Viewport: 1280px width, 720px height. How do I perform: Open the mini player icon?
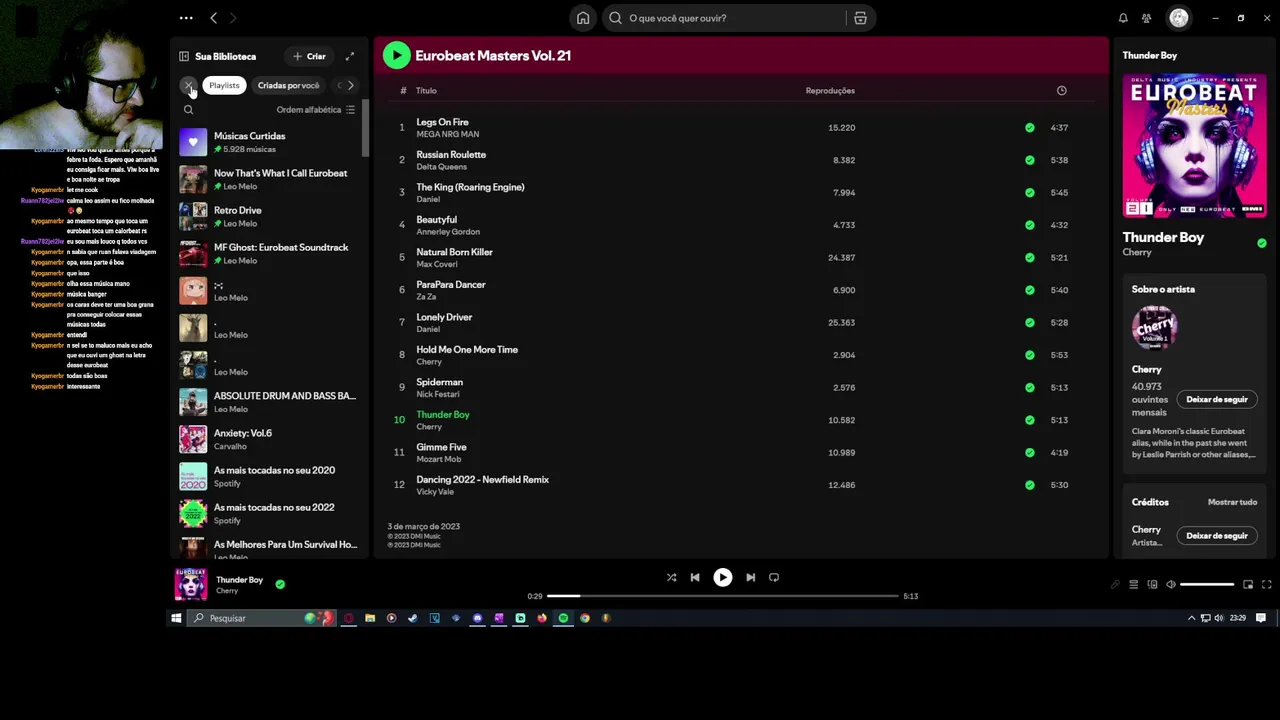pos(1248,585)
